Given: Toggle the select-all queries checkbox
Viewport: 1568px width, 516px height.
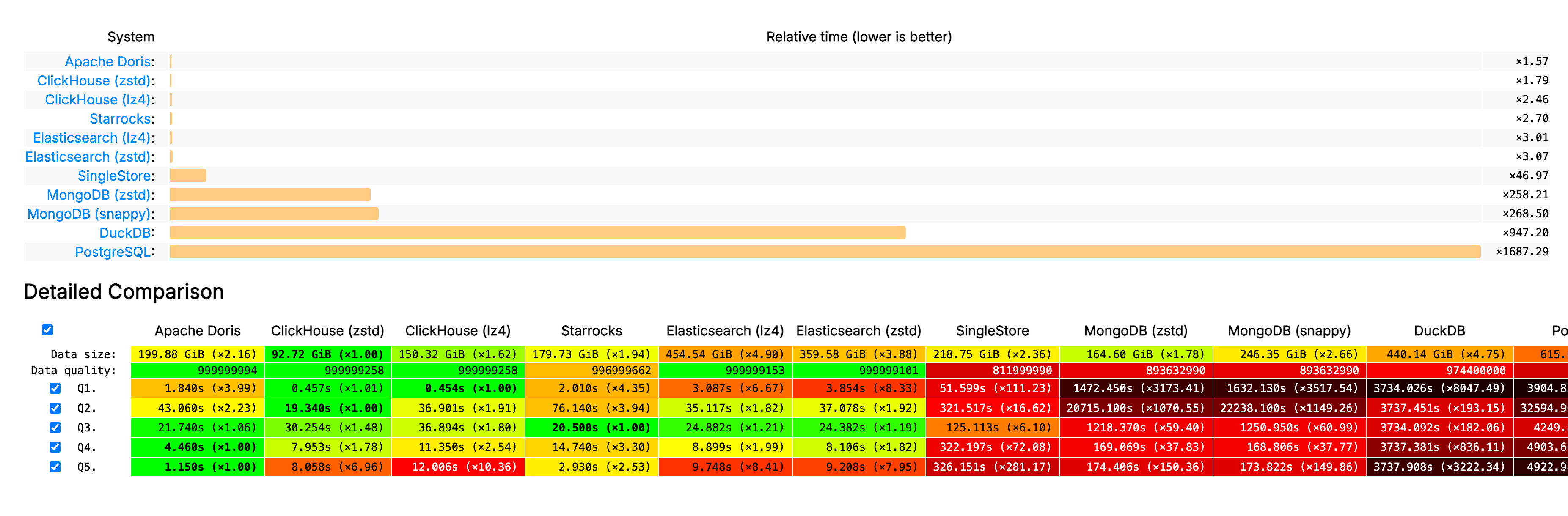Looking at the screenshot, I should click(x=47, y=330).
